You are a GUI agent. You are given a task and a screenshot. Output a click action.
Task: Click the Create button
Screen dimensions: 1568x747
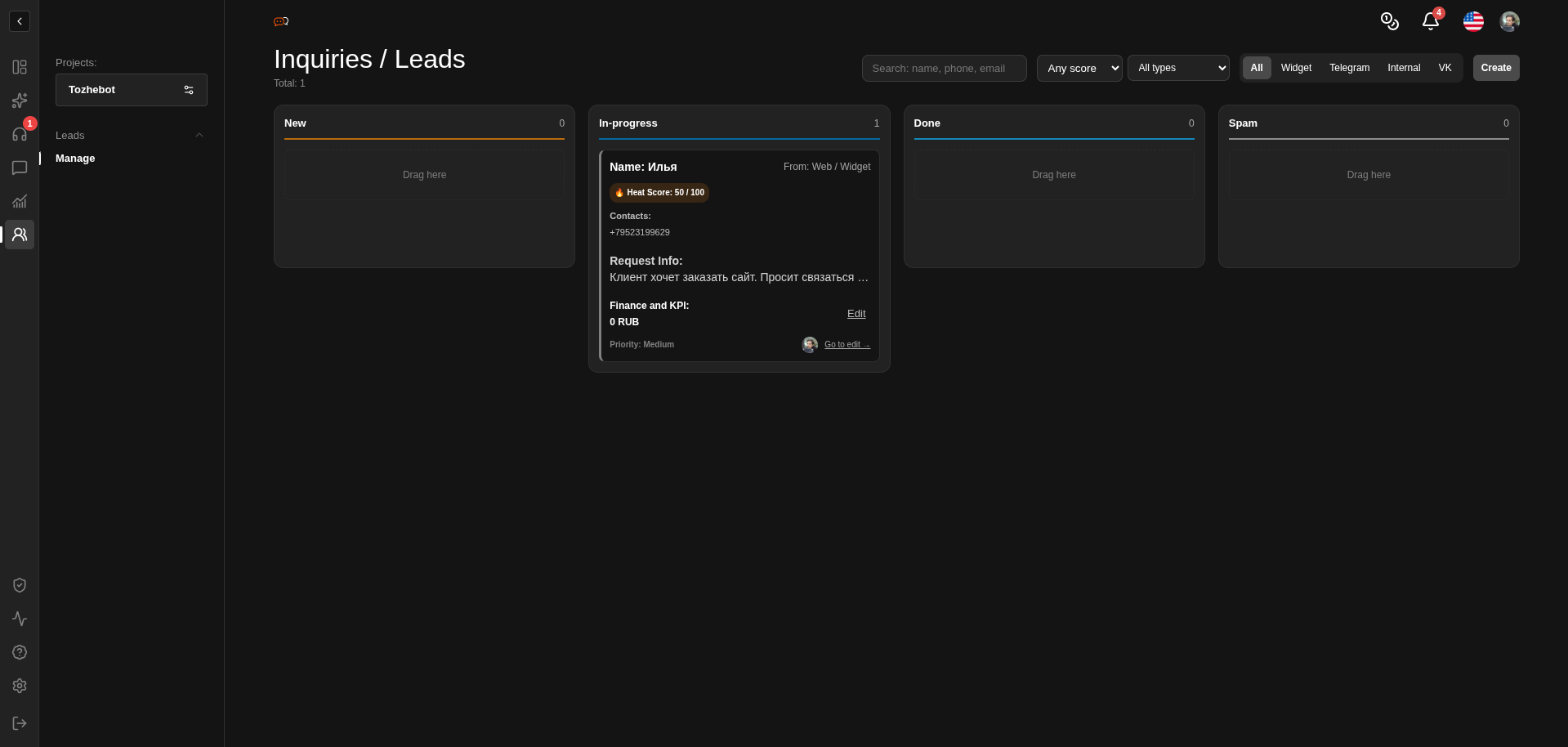1496,68
